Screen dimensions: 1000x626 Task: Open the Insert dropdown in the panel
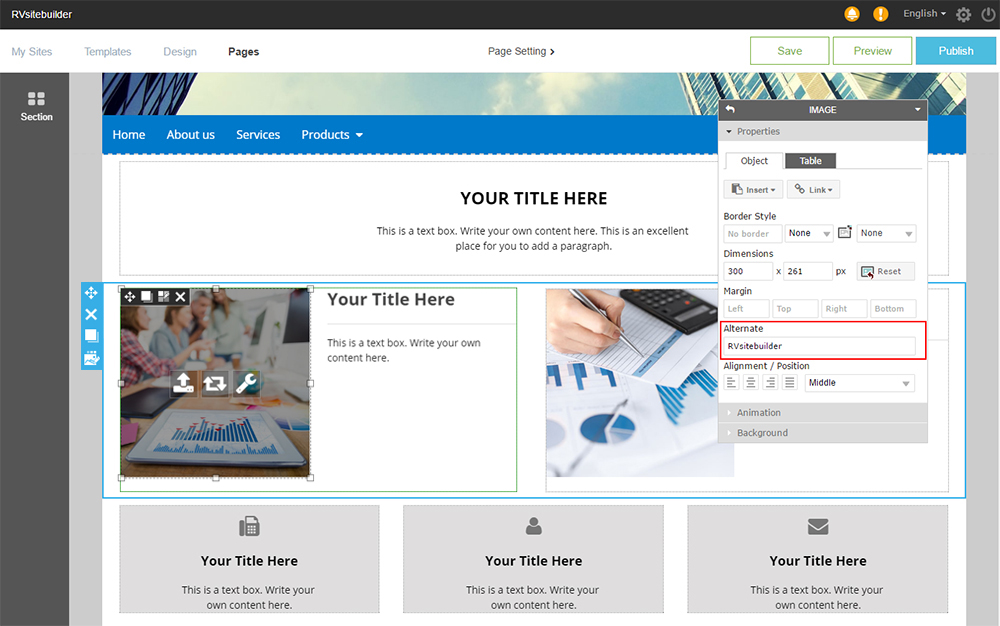(752, 190)
